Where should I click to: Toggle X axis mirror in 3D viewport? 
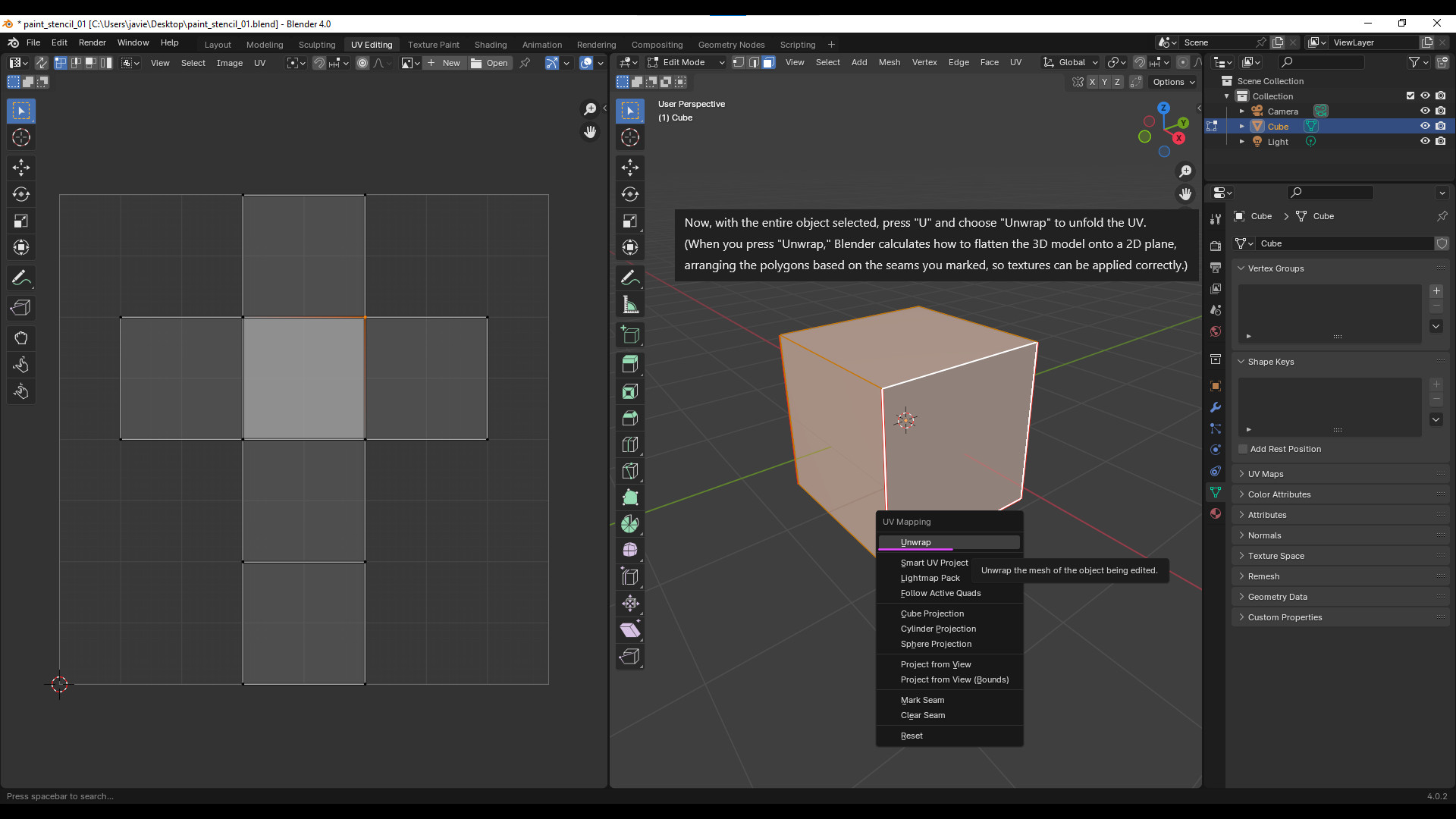coord(1092,82)
